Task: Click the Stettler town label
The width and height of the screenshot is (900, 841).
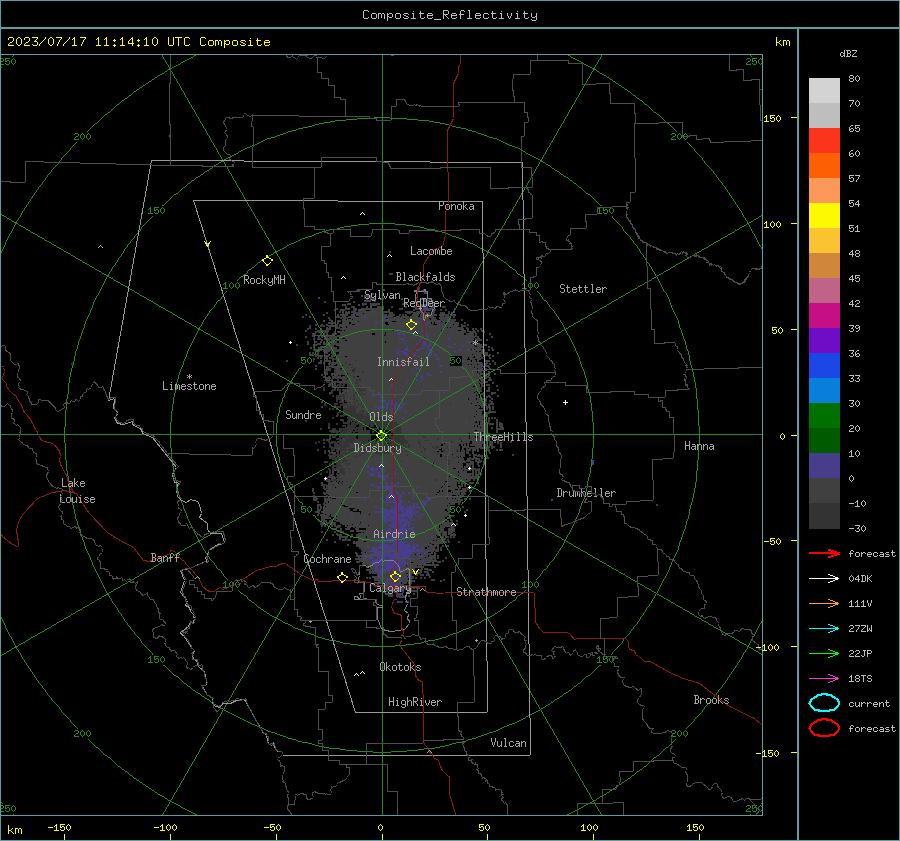Action: click(x=583, y=289)
